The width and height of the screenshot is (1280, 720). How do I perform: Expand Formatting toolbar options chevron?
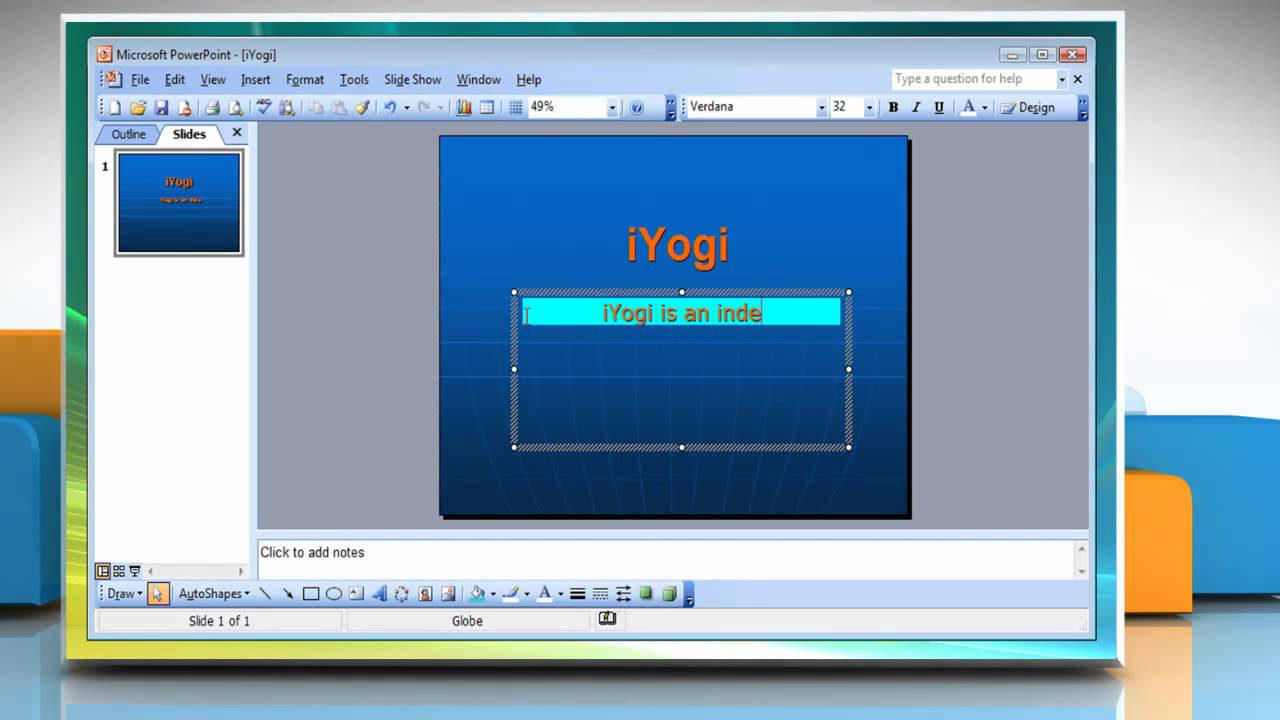click(x=1083, y=107)
